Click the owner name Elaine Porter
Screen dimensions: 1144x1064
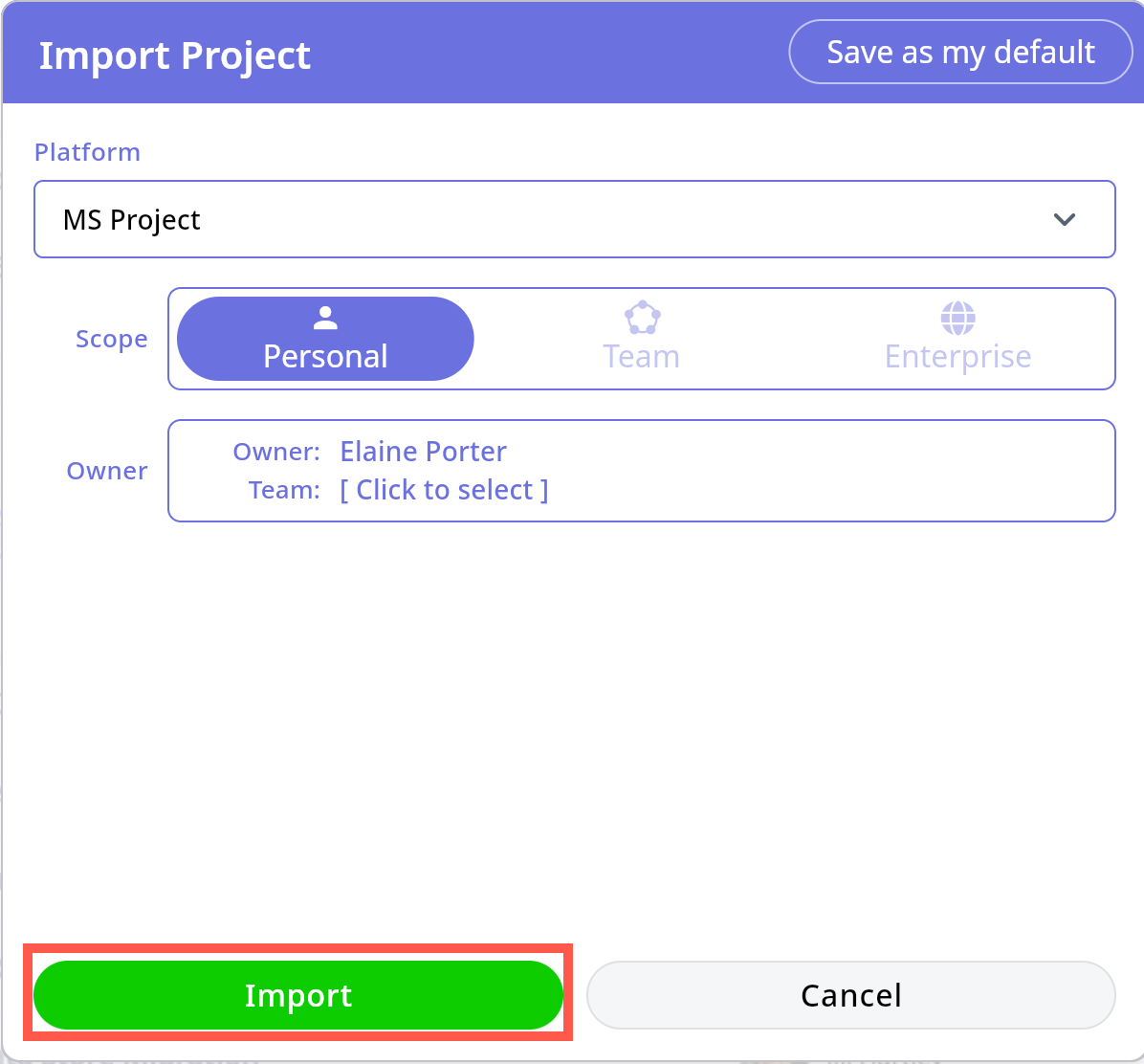423,451
